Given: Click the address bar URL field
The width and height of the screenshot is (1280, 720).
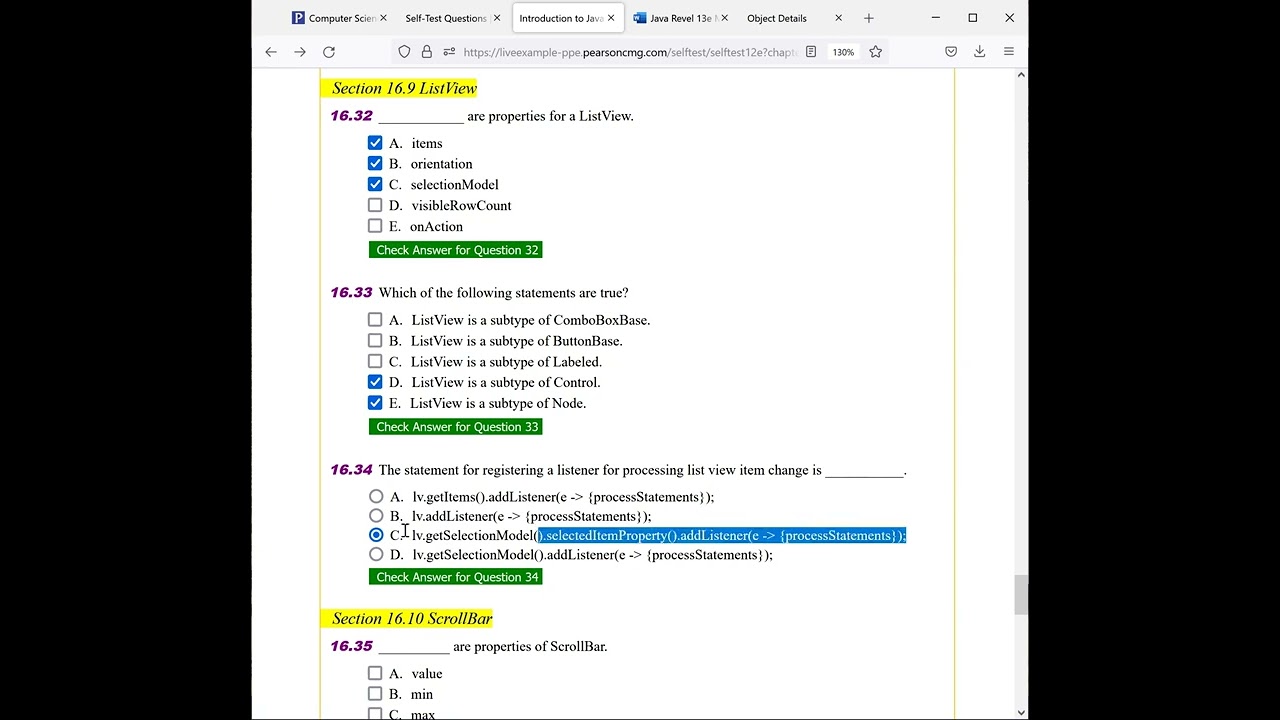Looking at the screenshot, I should click(x=630, y=52).
